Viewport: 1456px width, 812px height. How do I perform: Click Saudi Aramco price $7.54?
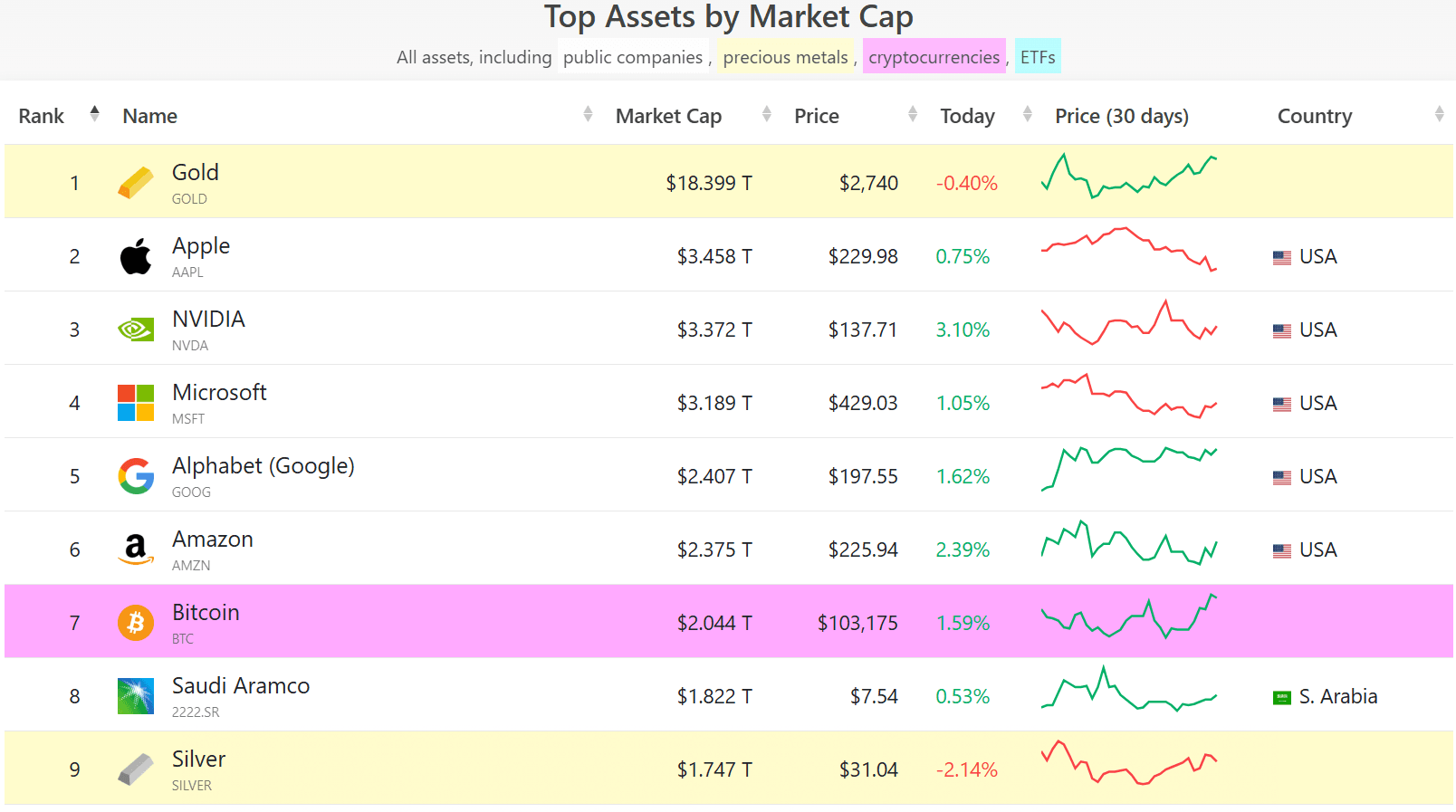874,696
